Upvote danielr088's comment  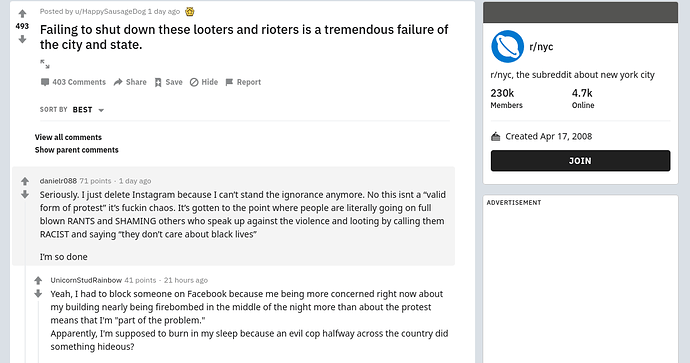point(25,181)
